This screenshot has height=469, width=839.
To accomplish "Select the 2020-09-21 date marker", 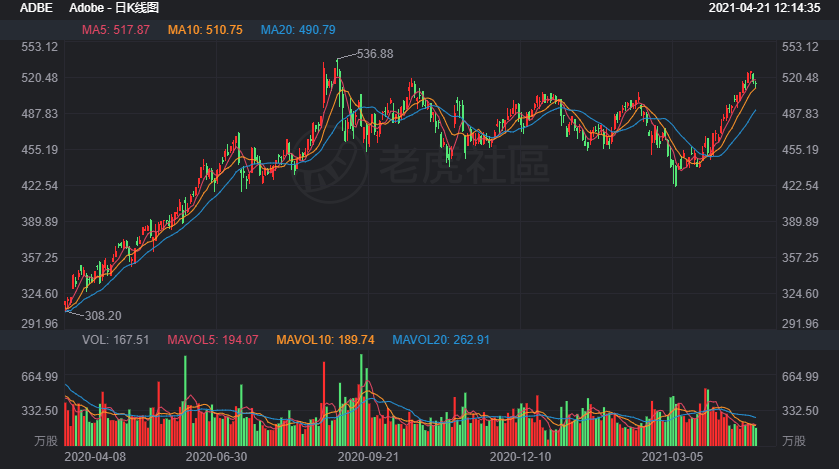I will pos(369,456).
